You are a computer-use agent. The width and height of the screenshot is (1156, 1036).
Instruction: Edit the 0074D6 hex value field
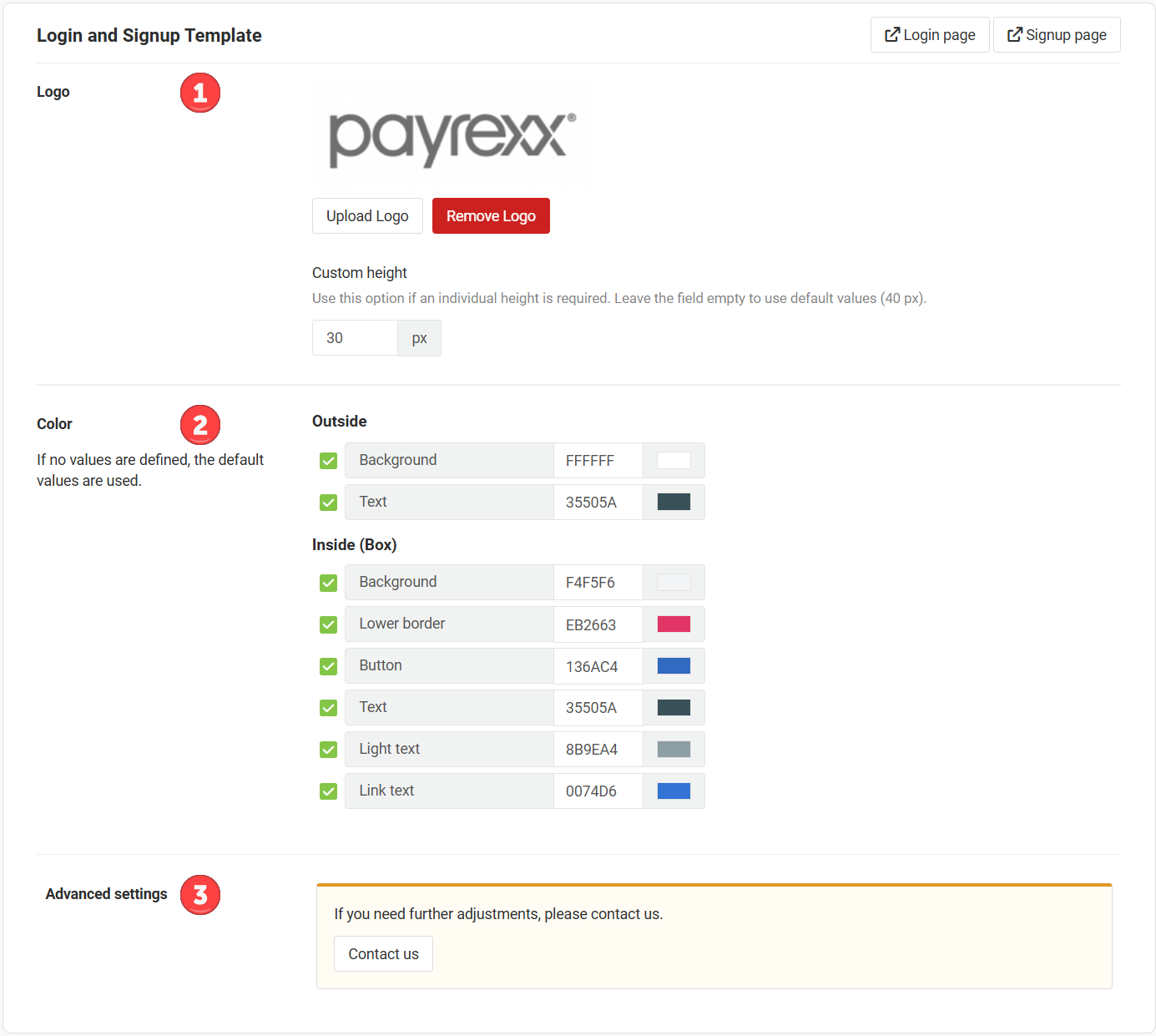[598, 791]
